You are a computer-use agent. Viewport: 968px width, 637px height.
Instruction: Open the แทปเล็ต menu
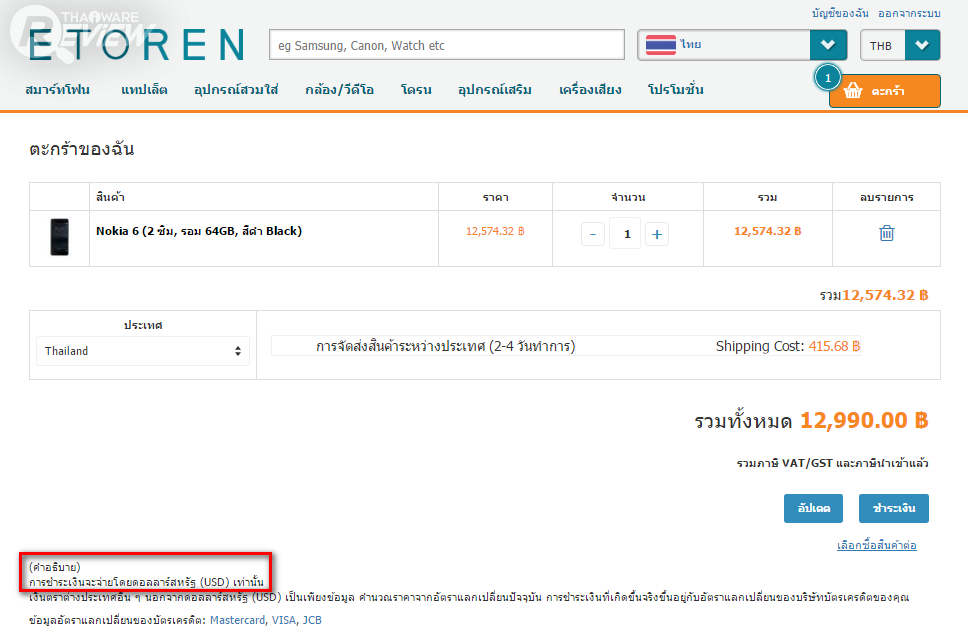[144, 90]
